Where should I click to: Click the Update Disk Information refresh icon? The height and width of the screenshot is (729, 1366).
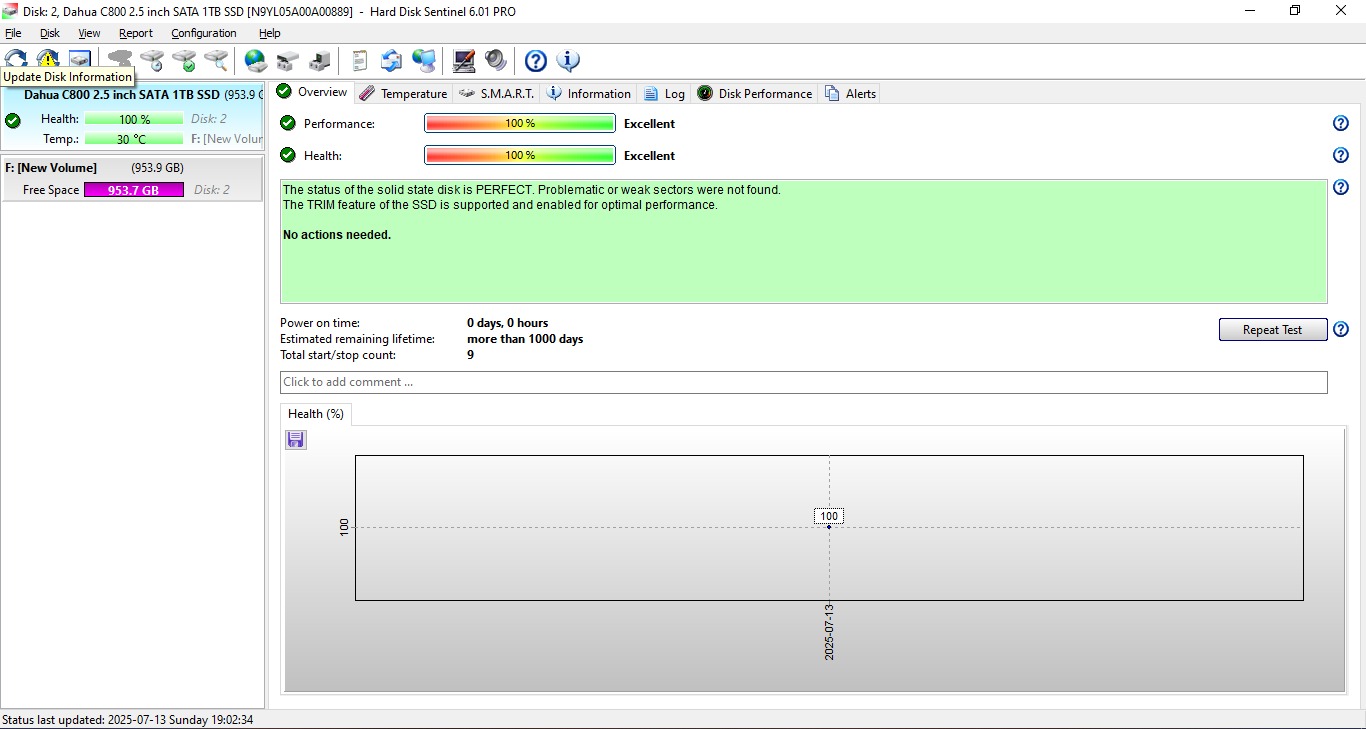point(16,59)
